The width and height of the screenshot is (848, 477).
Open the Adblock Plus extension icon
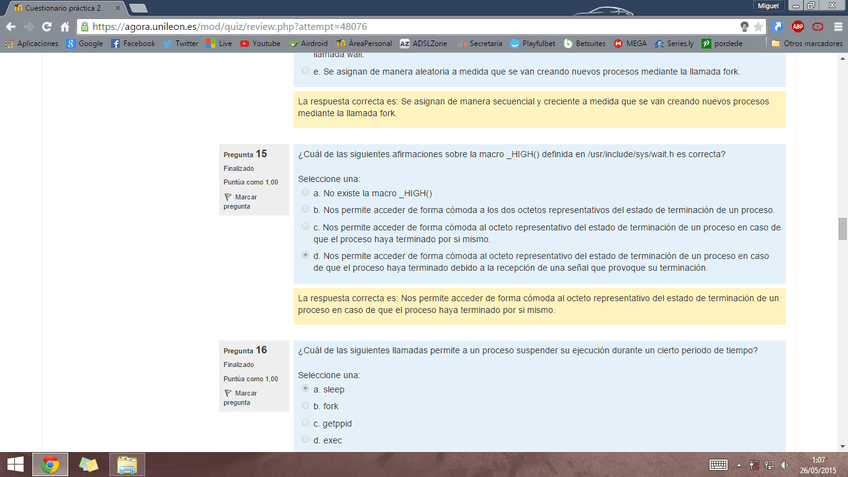[x=798, y=26]
